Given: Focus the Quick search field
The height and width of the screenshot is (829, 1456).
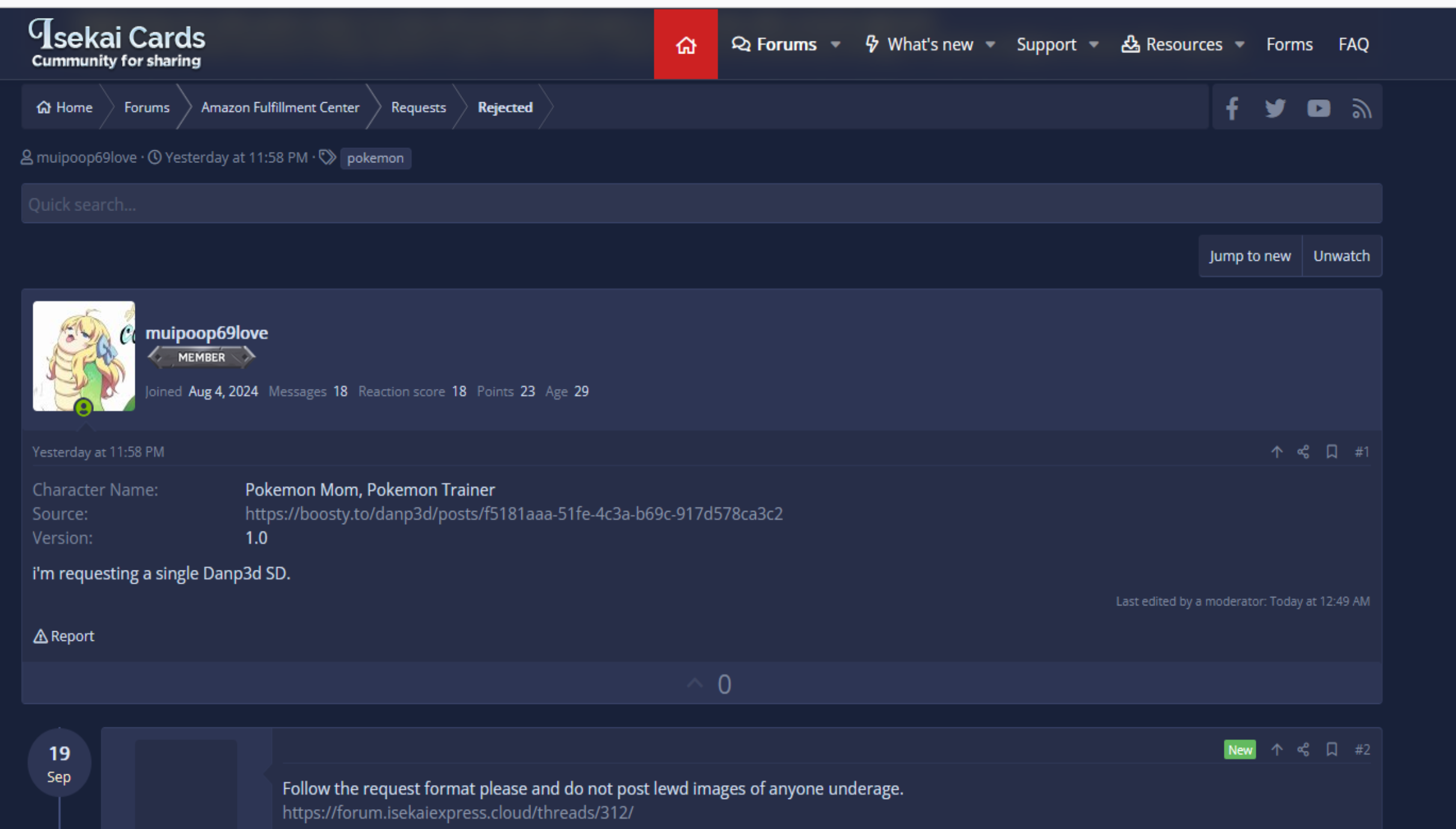Looking at the screenshot, I should point(701,204).
